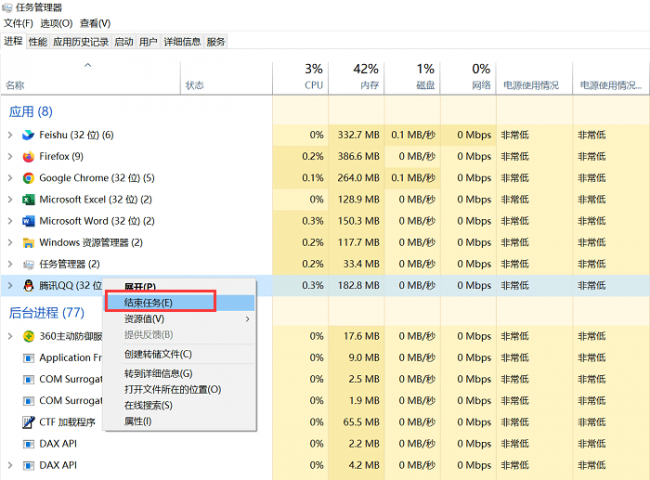Expand the Microsoft Word process group
Screen dimensions: 650x480
(x=10, y=221)
